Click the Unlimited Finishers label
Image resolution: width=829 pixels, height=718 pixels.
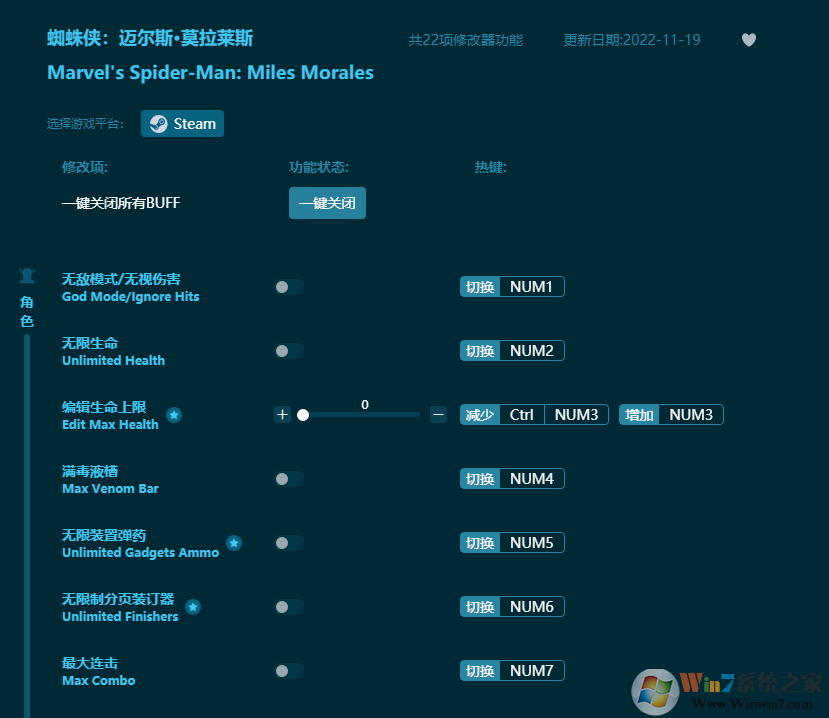120,616
